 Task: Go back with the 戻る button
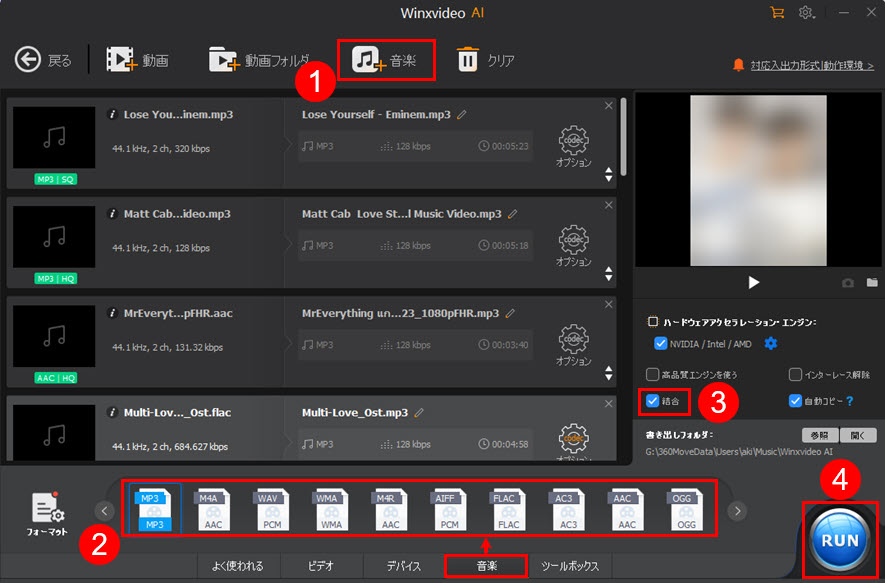pyautogui.click(x=43, y=60)
